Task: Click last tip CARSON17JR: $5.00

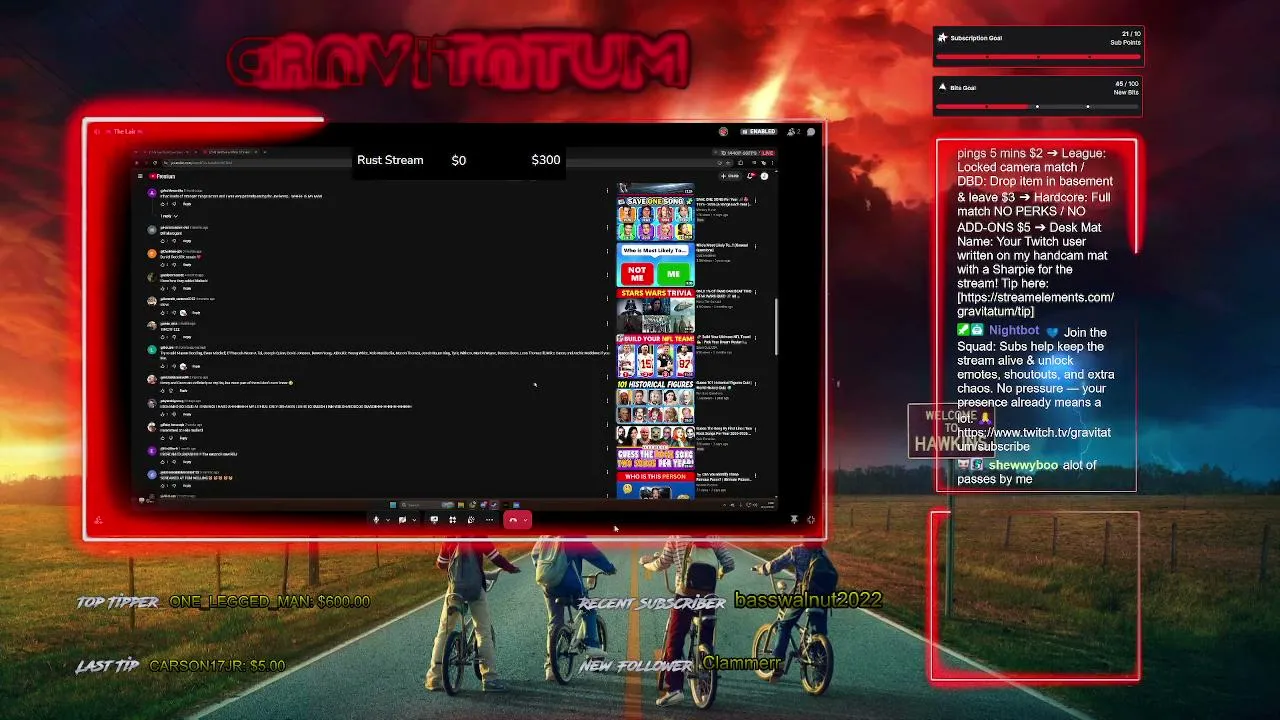Action: (x=217, y=666)
